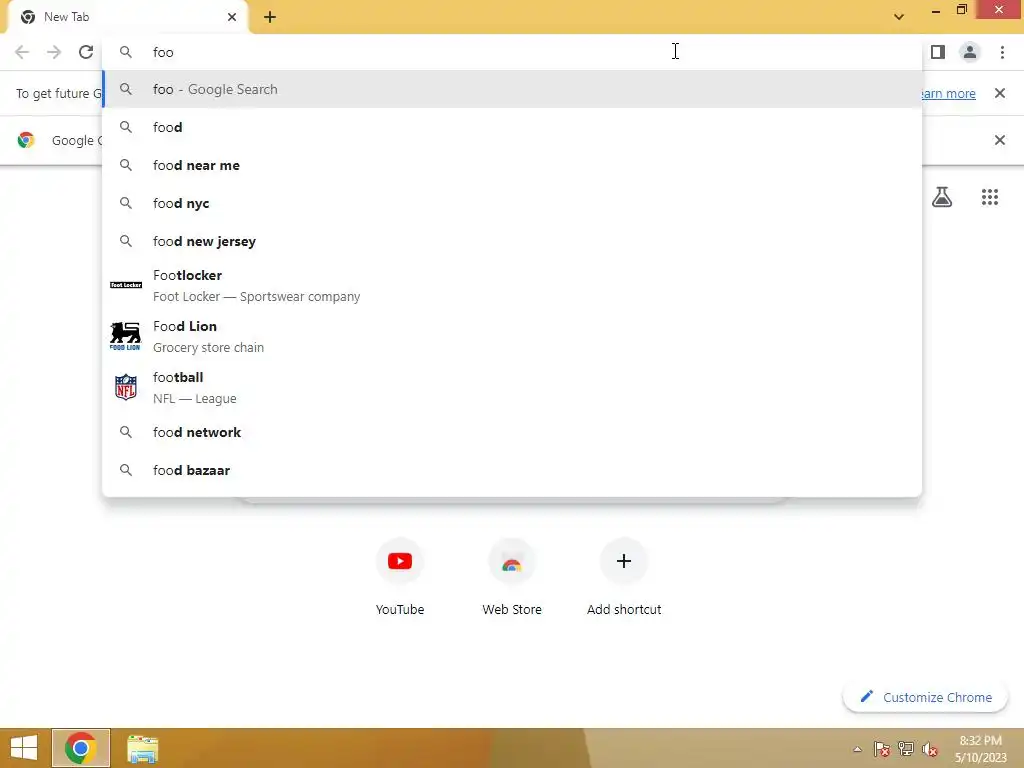The height and width of the screenshot is (768, 1024).
Task: Click the network tray icon
Action: tap(906, 749)
